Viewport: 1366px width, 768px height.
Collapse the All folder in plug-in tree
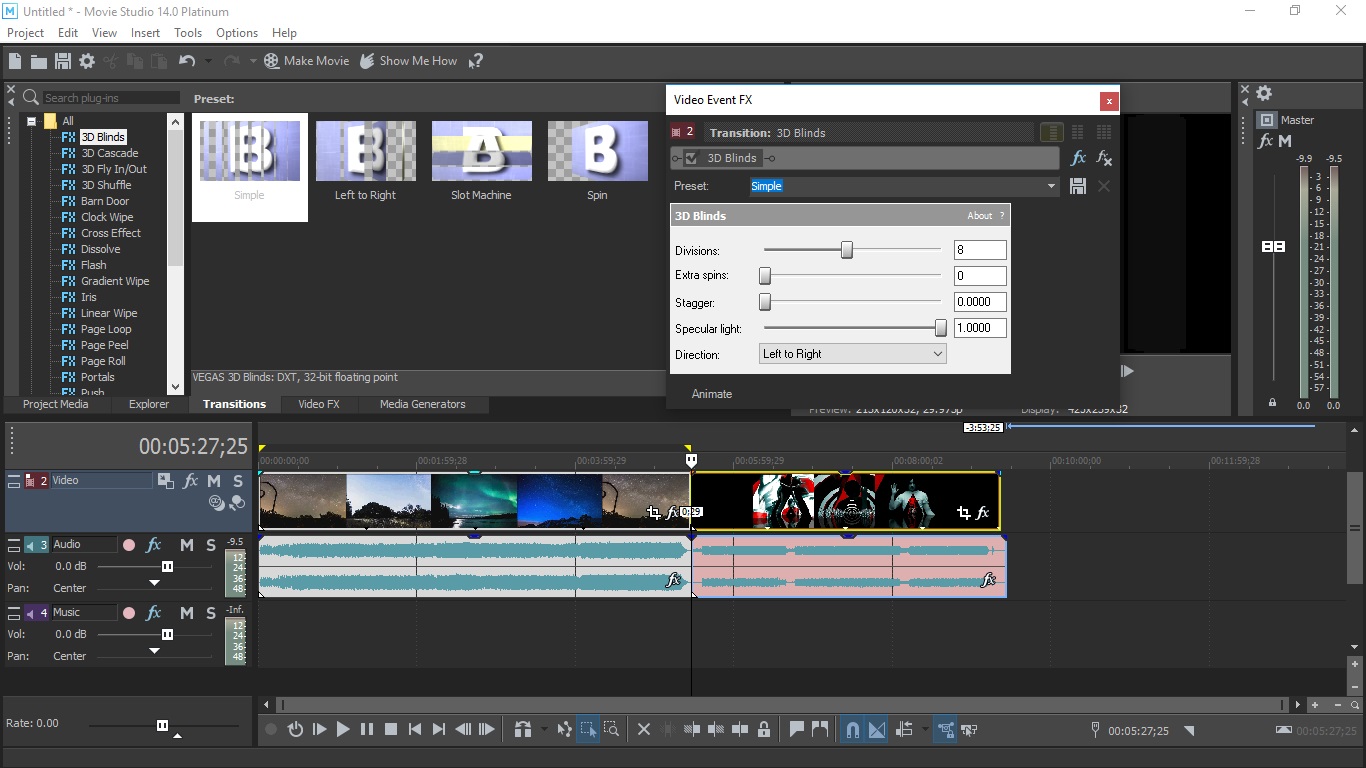tap(31, 121)
